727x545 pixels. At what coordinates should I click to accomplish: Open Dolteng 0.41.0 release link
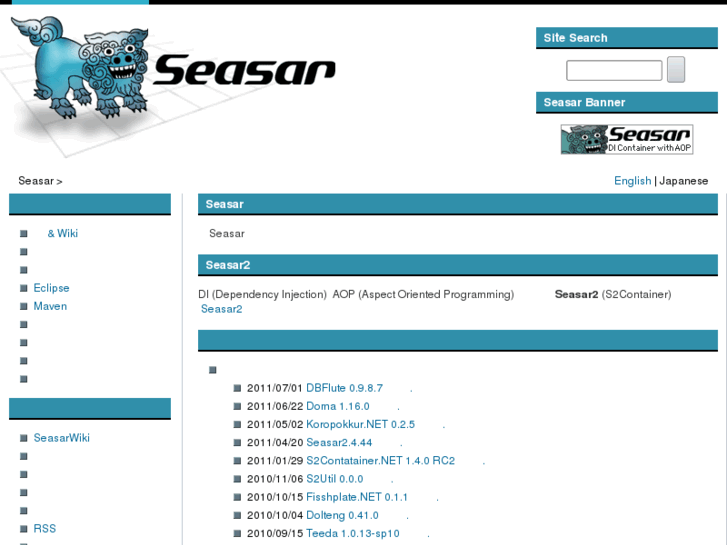342,515
